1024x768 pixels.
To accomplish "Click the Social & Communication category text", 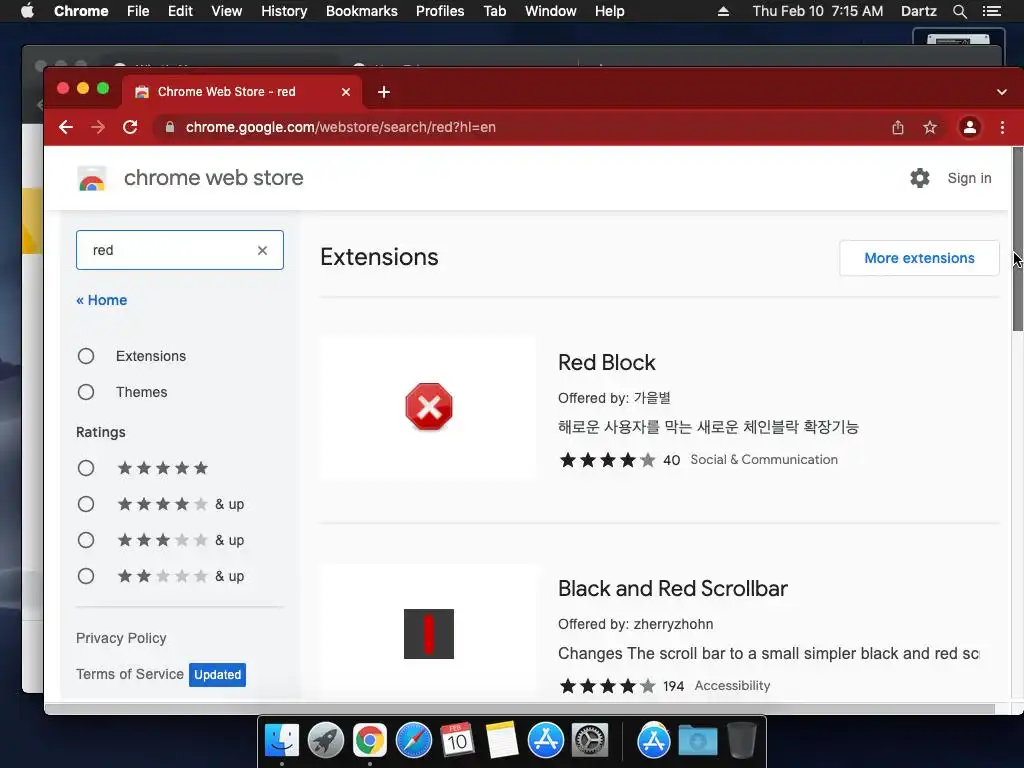I will click(764, 460).
